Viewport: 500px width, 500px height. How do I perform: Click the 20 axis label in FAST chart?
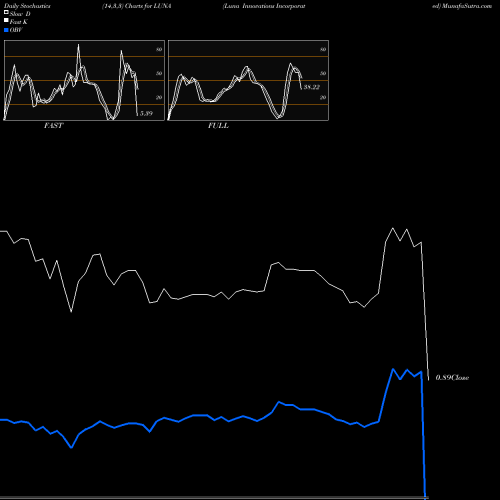click(x=159, y=98)
